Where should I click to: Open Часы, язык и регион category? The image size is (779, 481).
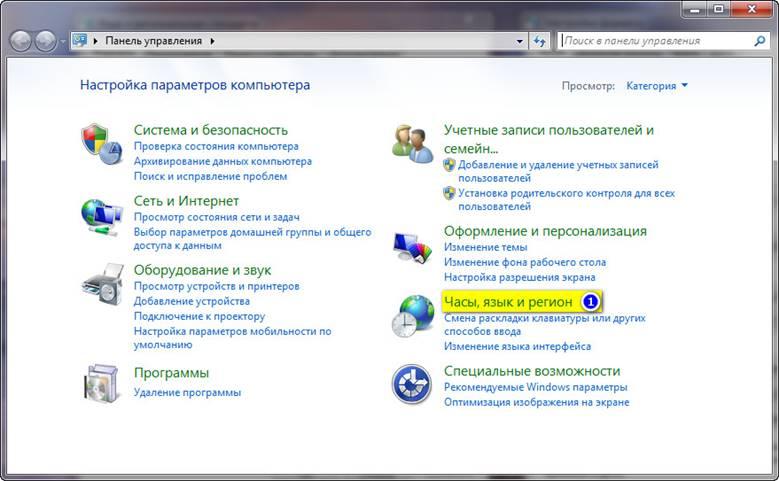coord(508,302)
